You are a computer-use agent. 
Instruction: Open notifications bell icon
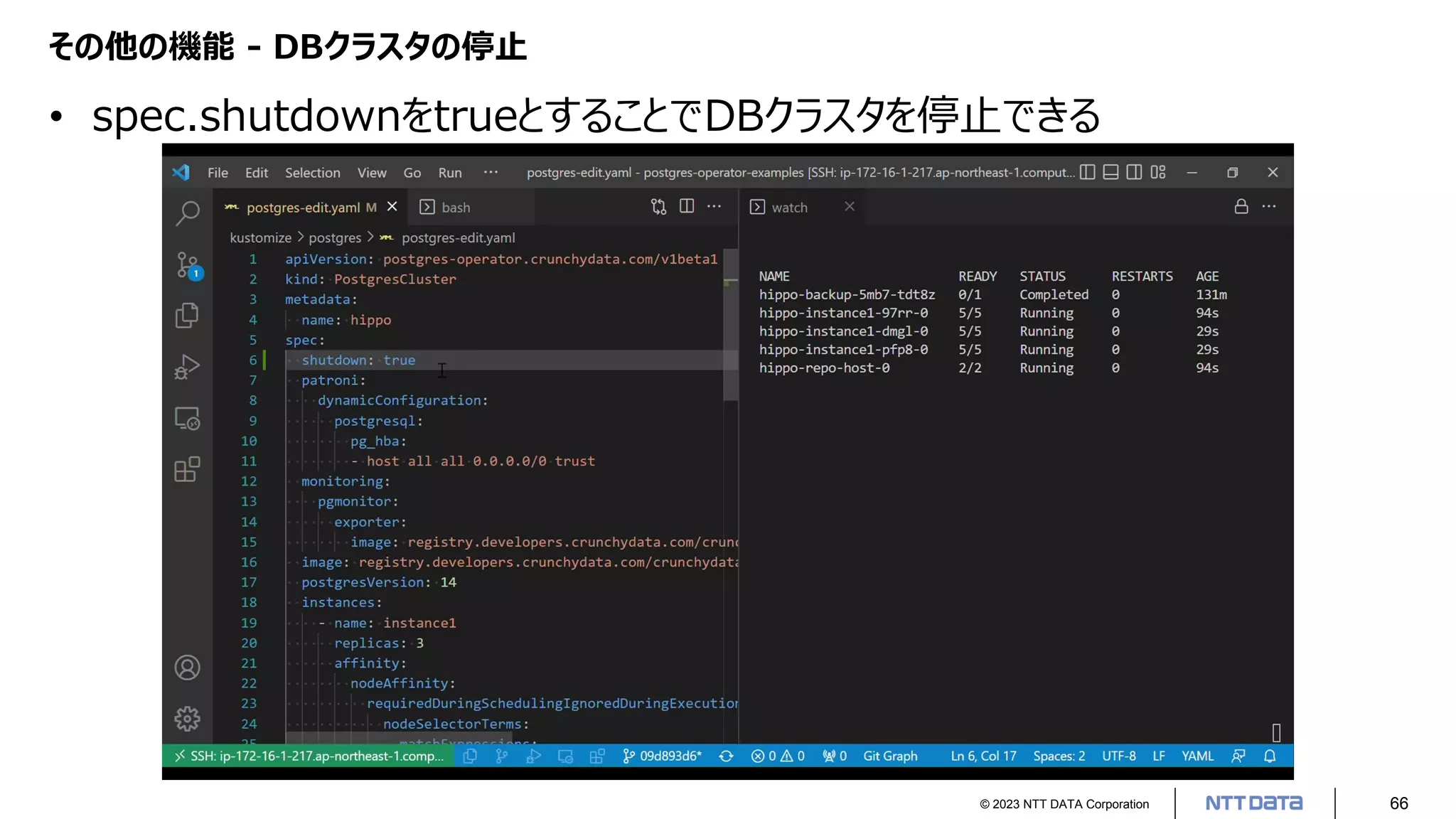[x=1270, y=756]
